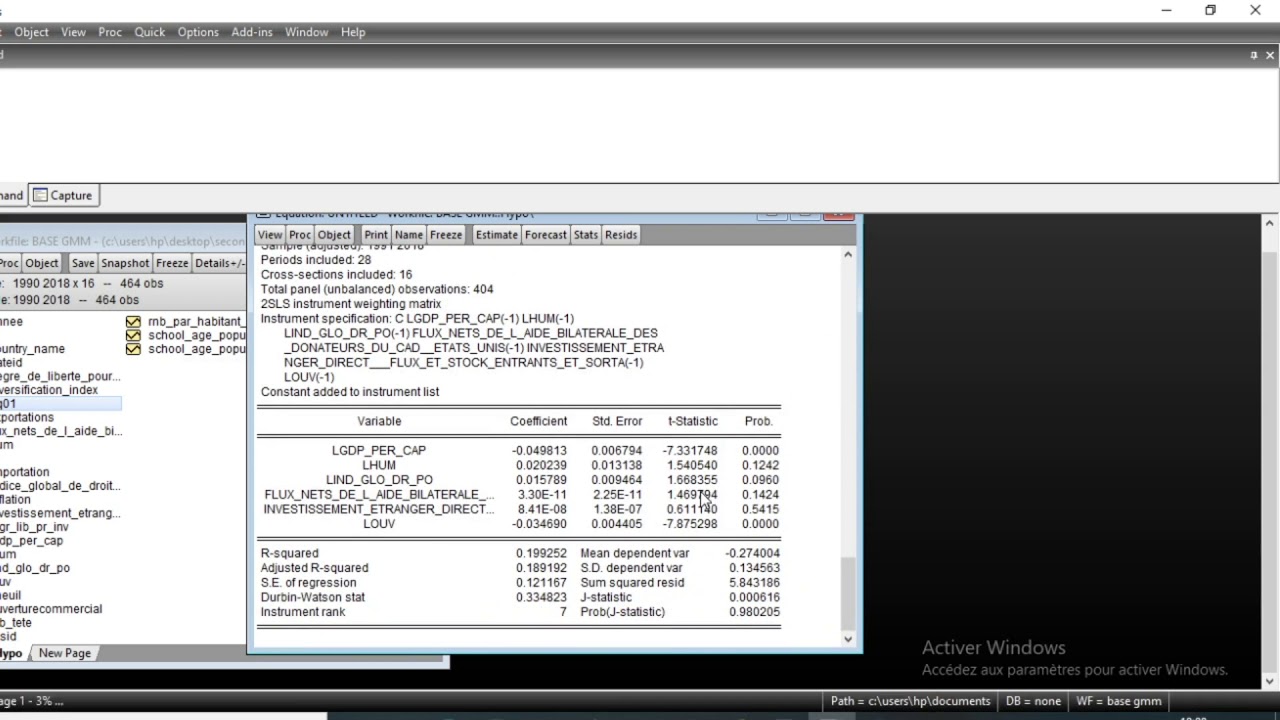Switch to the New Page workfile tab

(65, 653)
